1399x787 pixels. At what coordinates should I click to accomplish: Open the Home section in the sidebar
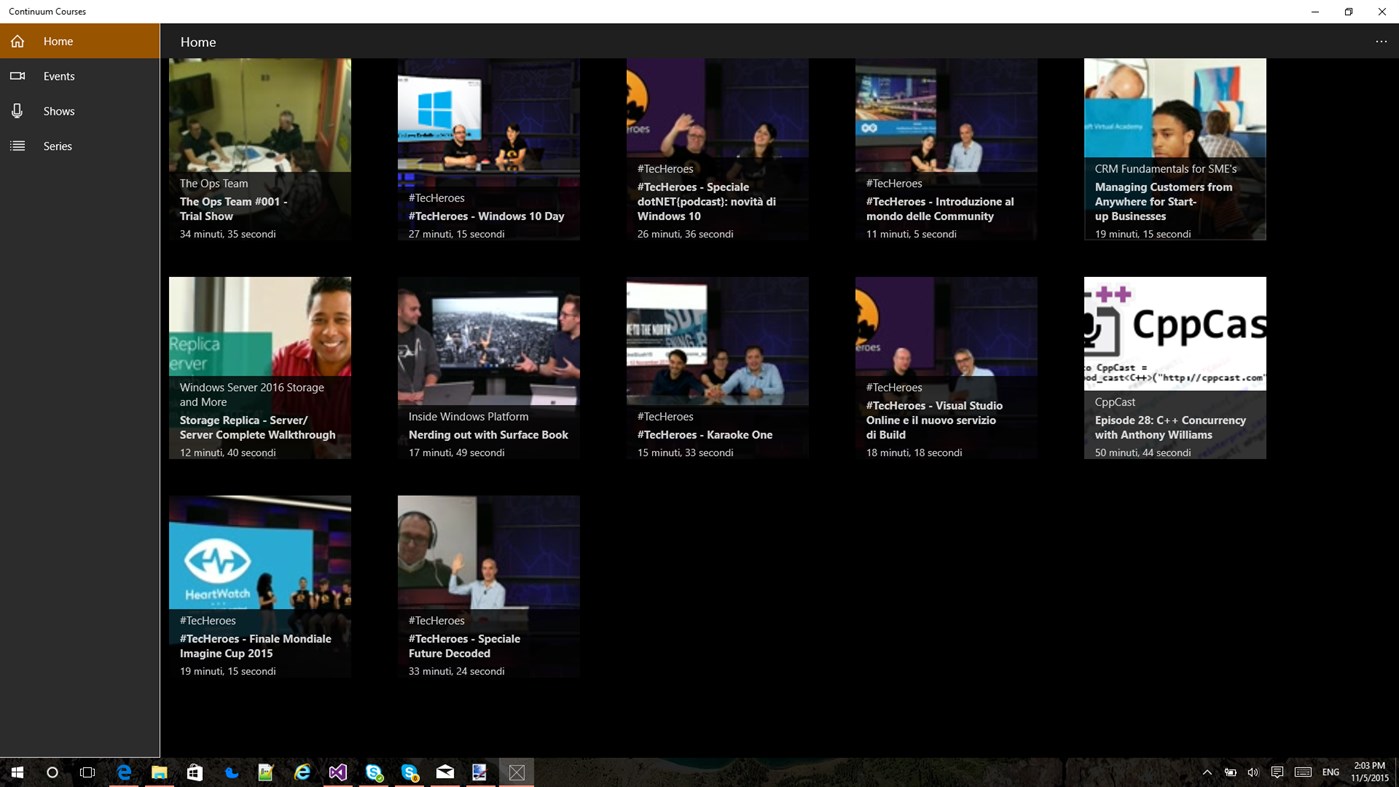79,41
